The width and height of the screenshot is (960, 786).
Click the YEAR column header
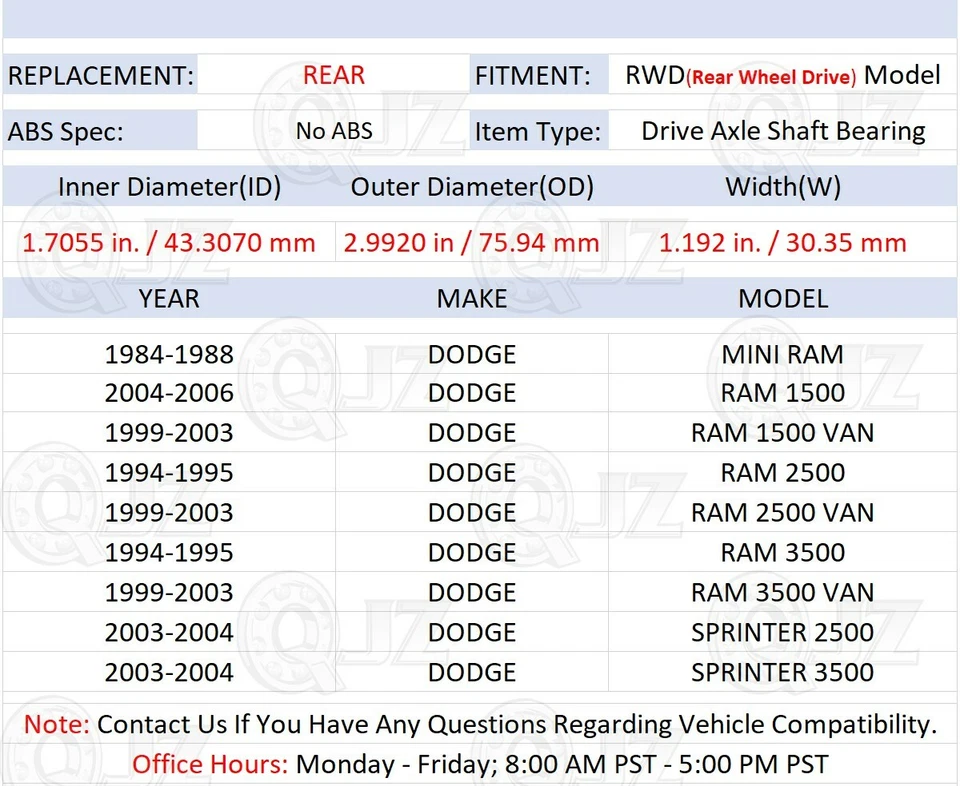pyautogui.click(x=169, y=299)
